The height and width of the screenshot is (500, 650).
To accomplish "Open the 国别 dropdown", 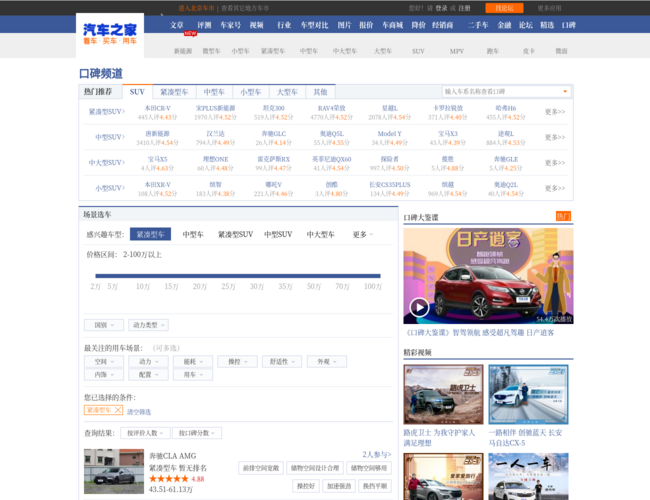I will pyautogui.click(x=104, y=325).
